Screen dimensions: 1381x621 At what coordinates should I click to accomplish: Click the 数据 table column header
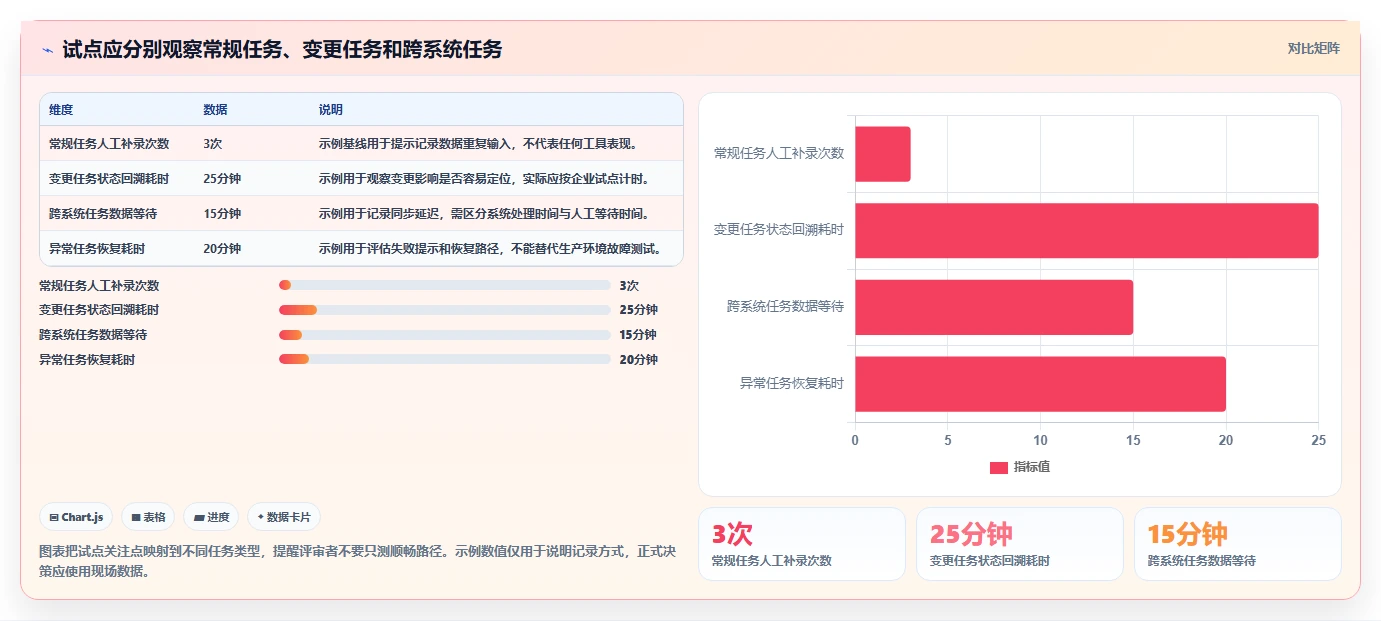215,110
